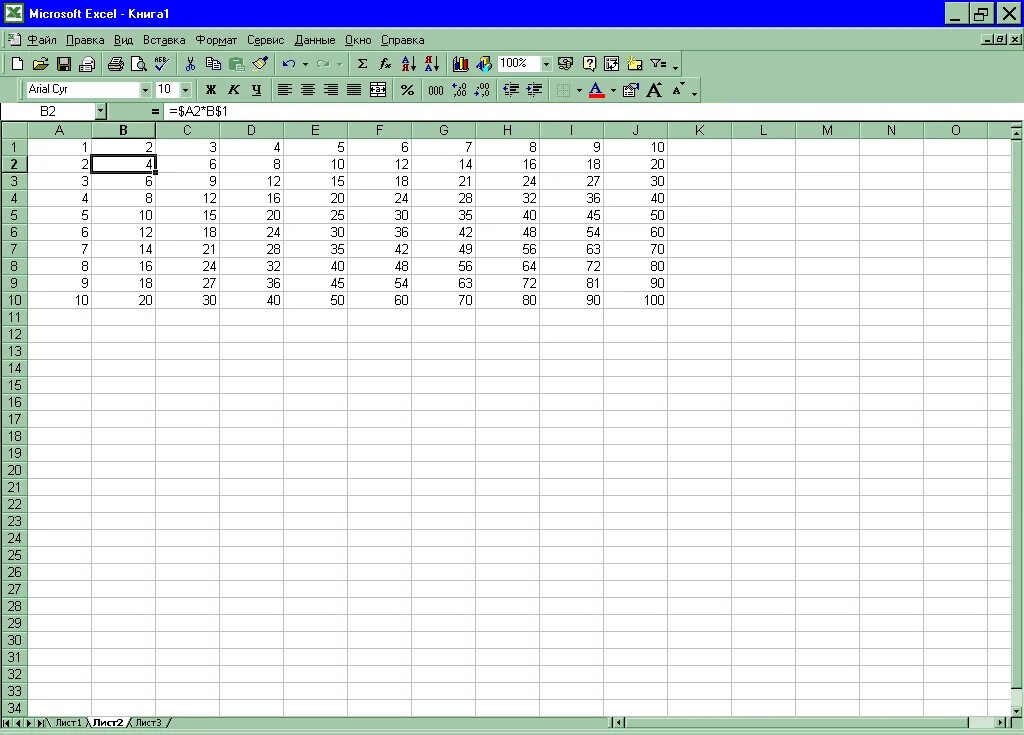Switch to the Лист3 sheet tab

point(148,723)
